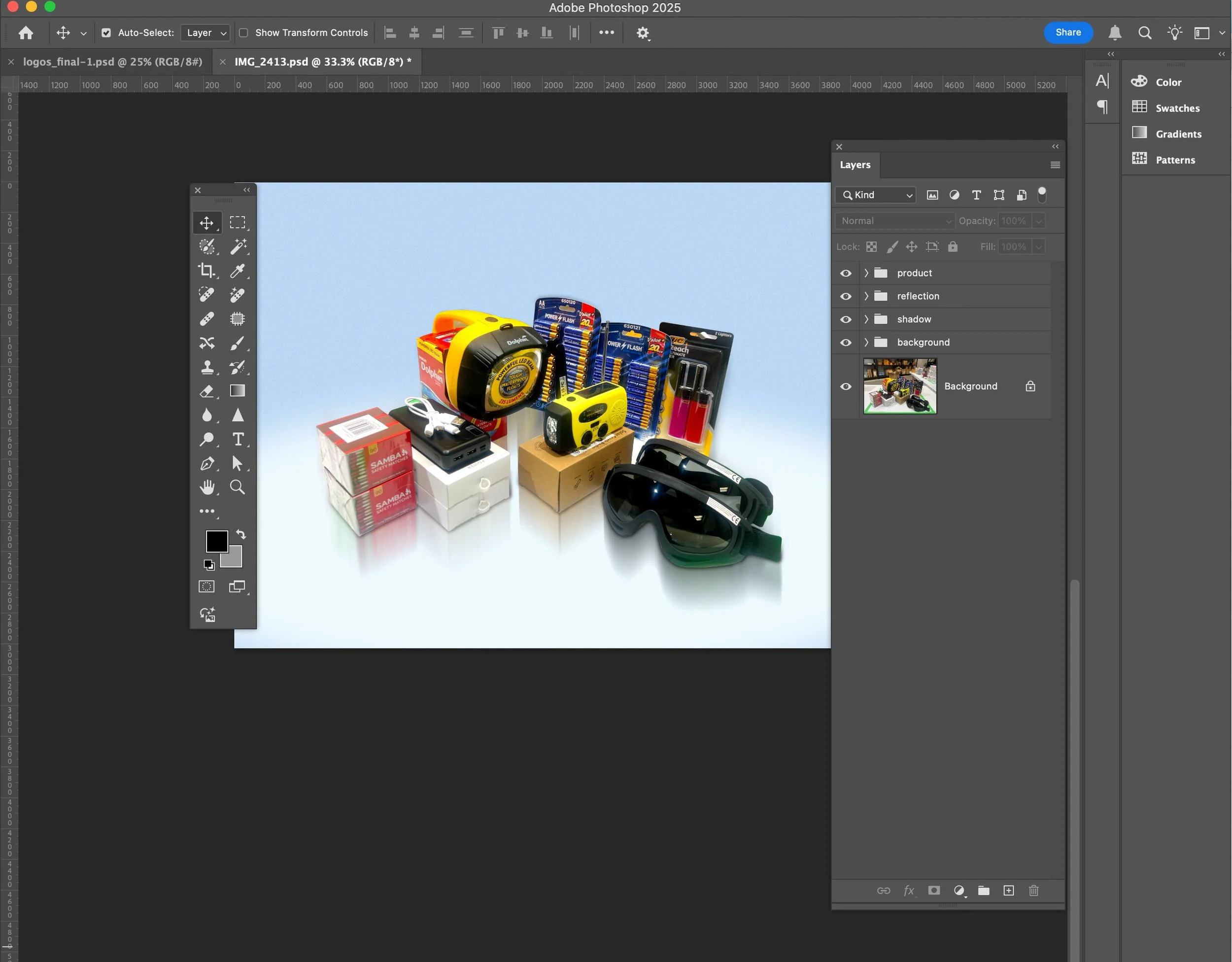Click the Share button
Screen dimensions: 1232x962
point(1068,32)
